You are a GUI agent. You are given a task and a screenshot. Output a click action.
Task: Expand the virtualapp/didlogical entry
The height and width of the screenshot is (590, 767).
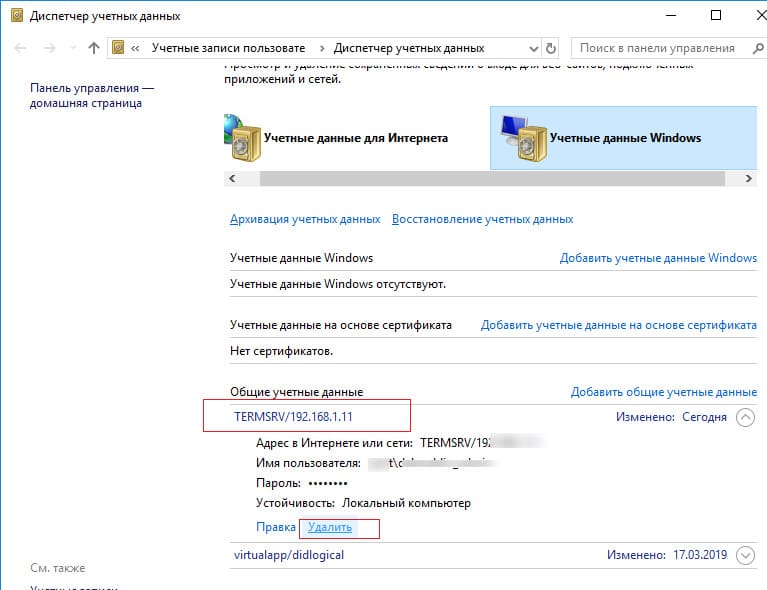point(745,554)
